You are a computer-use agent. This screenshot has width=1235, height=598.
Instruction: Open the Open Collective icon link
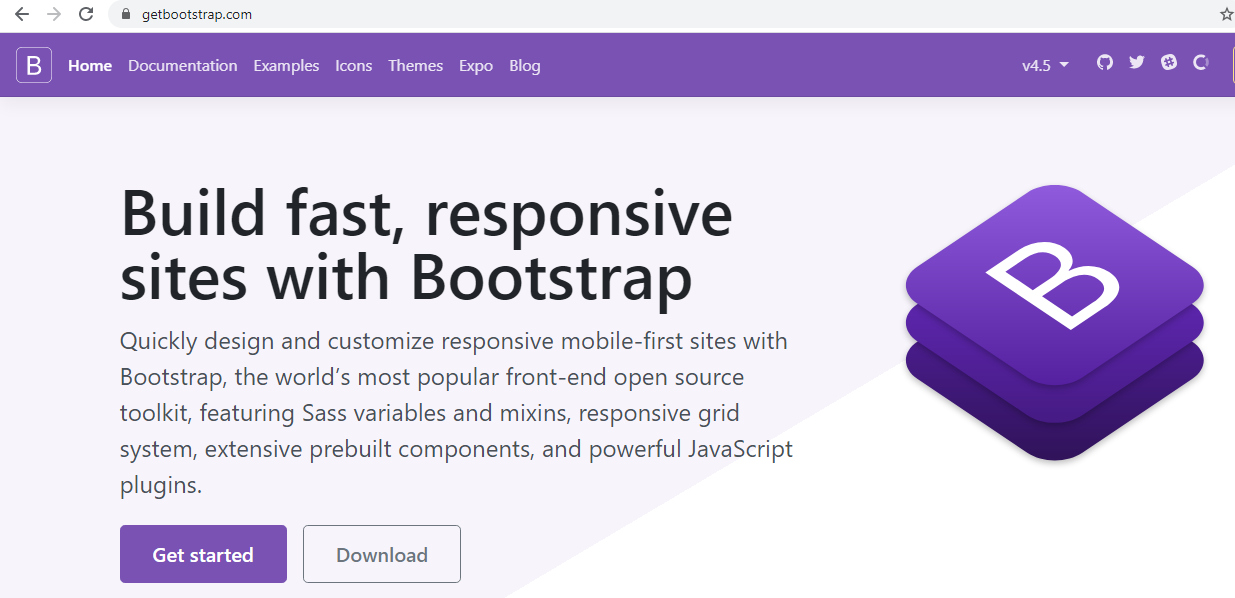[1201, 62]
